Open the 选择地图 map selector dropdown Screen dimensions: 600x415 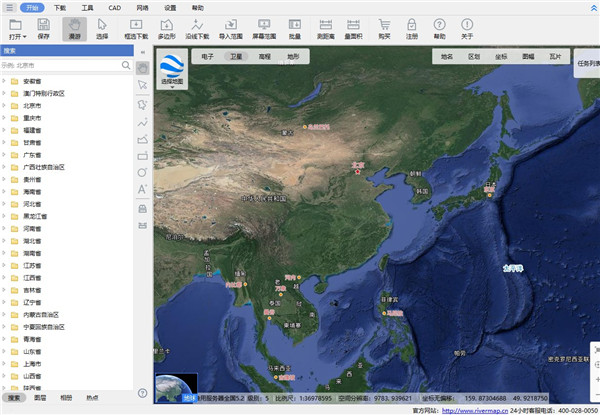point(173,68)
